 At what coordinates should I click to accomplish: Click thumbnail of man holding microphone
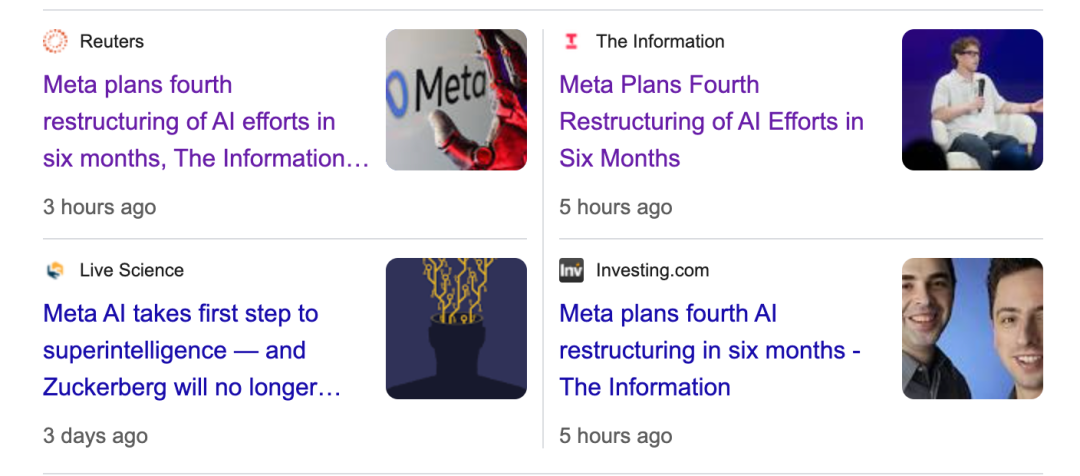[972, 99]
